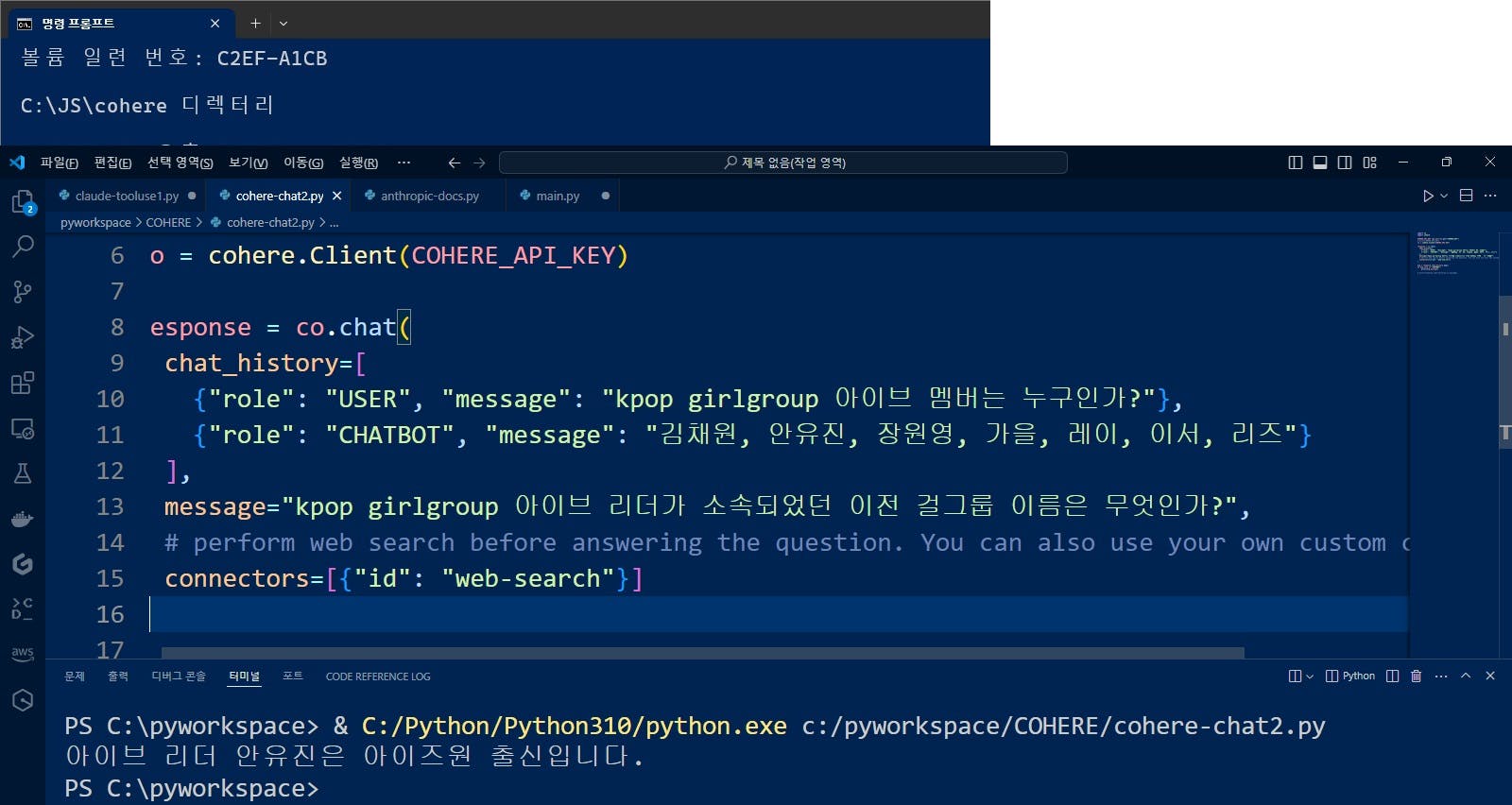Viewport: 1512px width, 805px height.
Task: Open the 포트 panel tab
Action: [x=293, y=676]
